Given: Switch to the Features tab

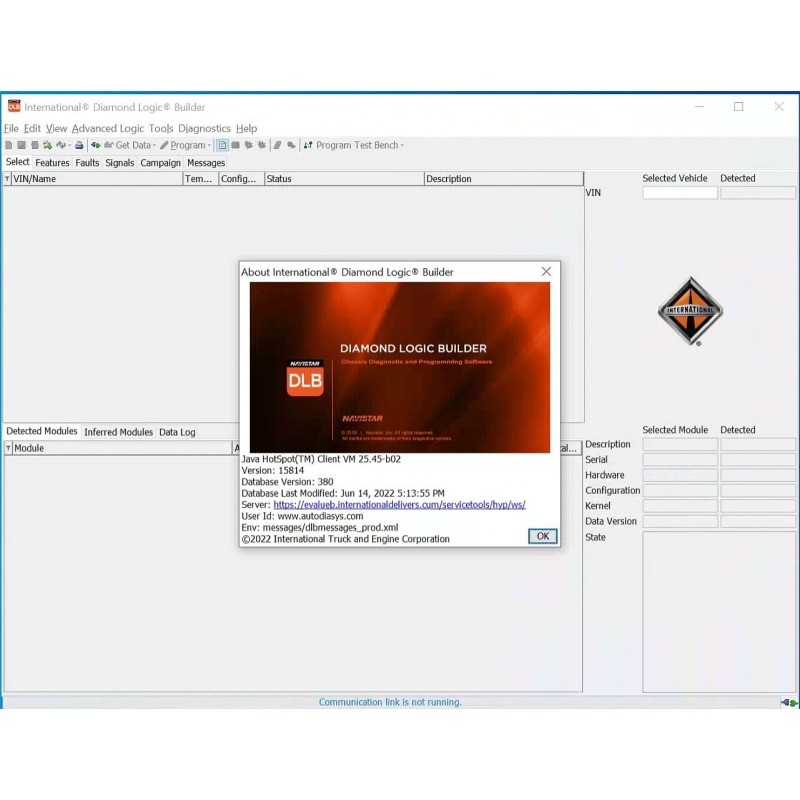Looking at the screenshot, I should (52, 162).
